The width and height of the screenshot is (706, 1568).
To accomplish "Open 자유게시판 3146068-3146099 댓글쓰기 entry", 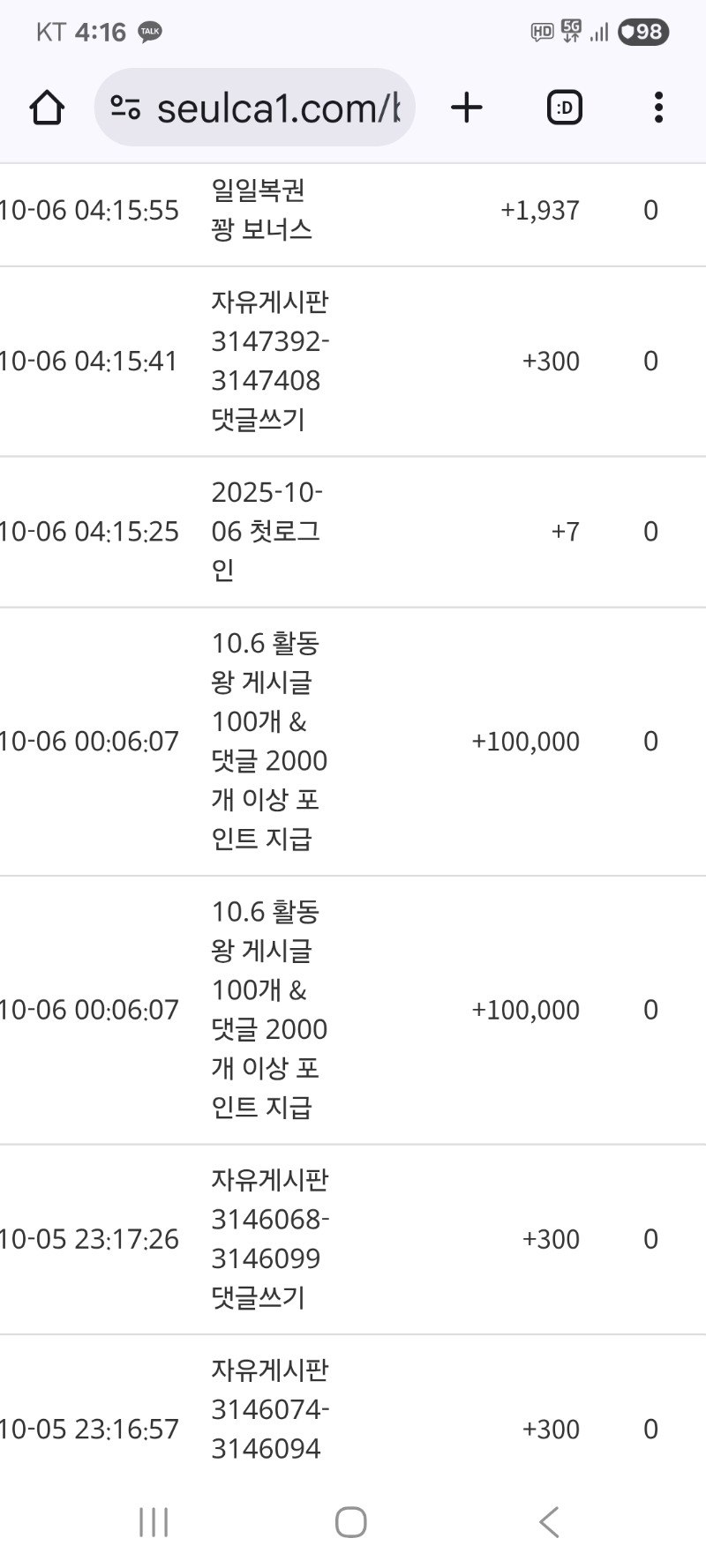I will (x=269, y=1238).
